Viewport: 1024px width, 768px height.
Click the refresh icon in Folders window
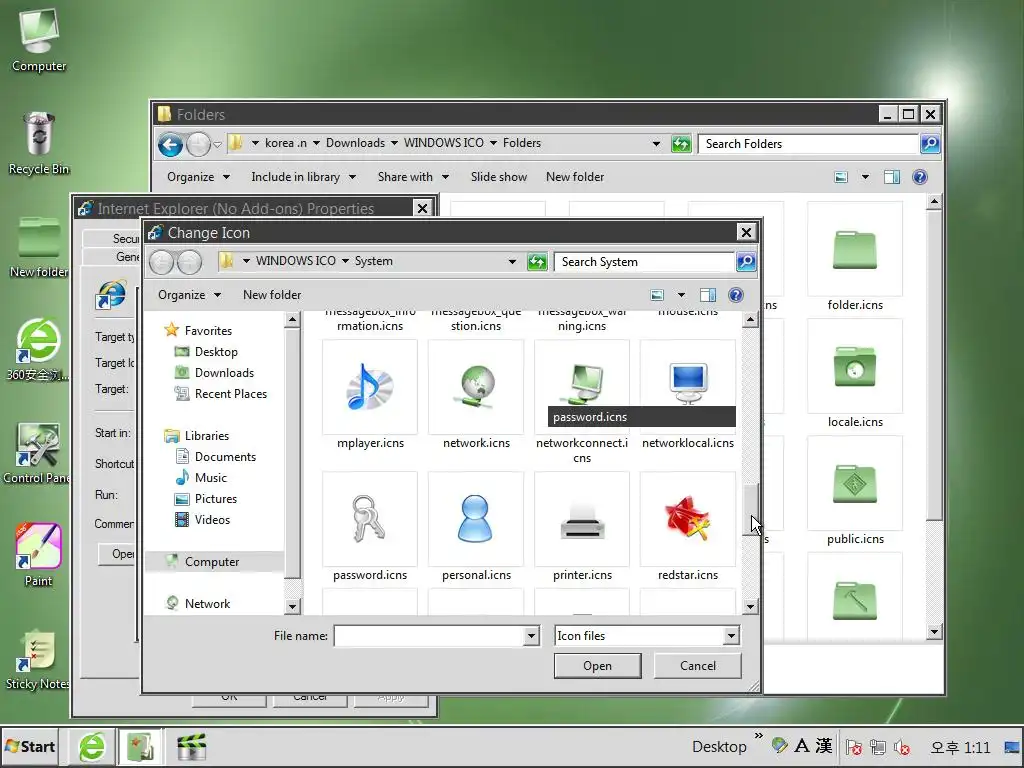point(681,144)
